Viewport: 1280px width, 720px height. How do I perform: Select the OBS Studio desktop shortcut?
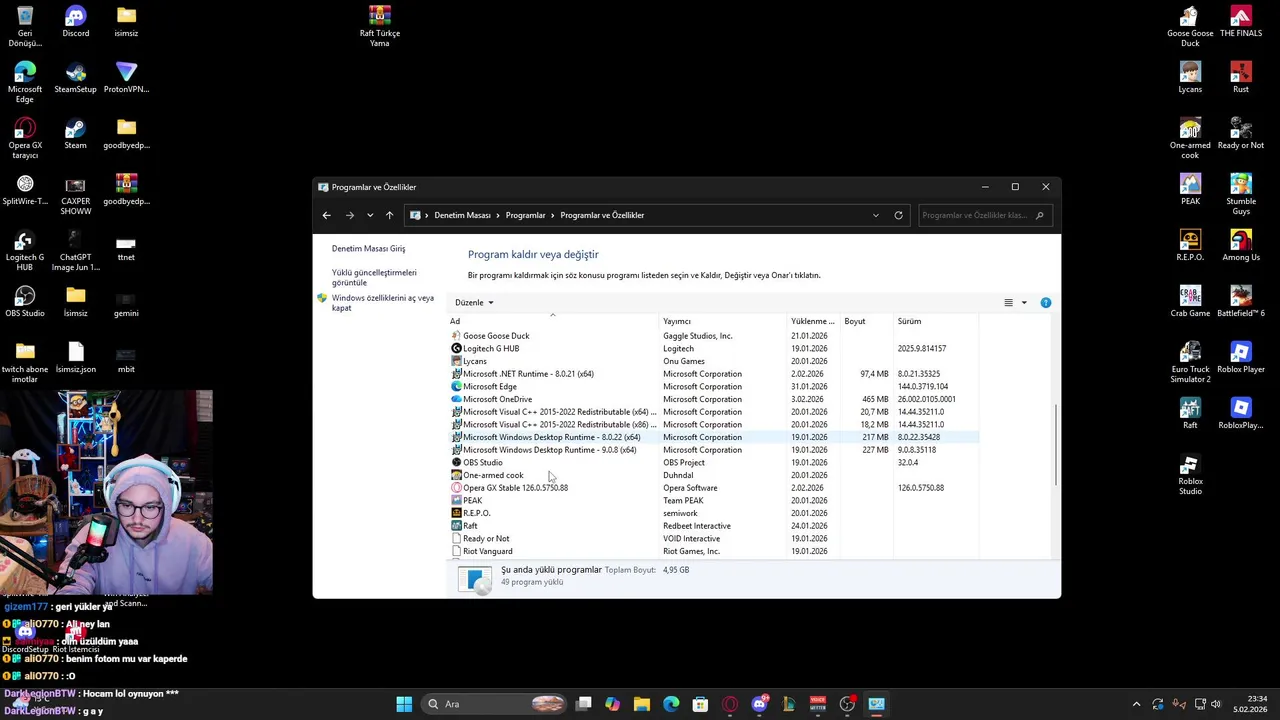pos(25,302)
